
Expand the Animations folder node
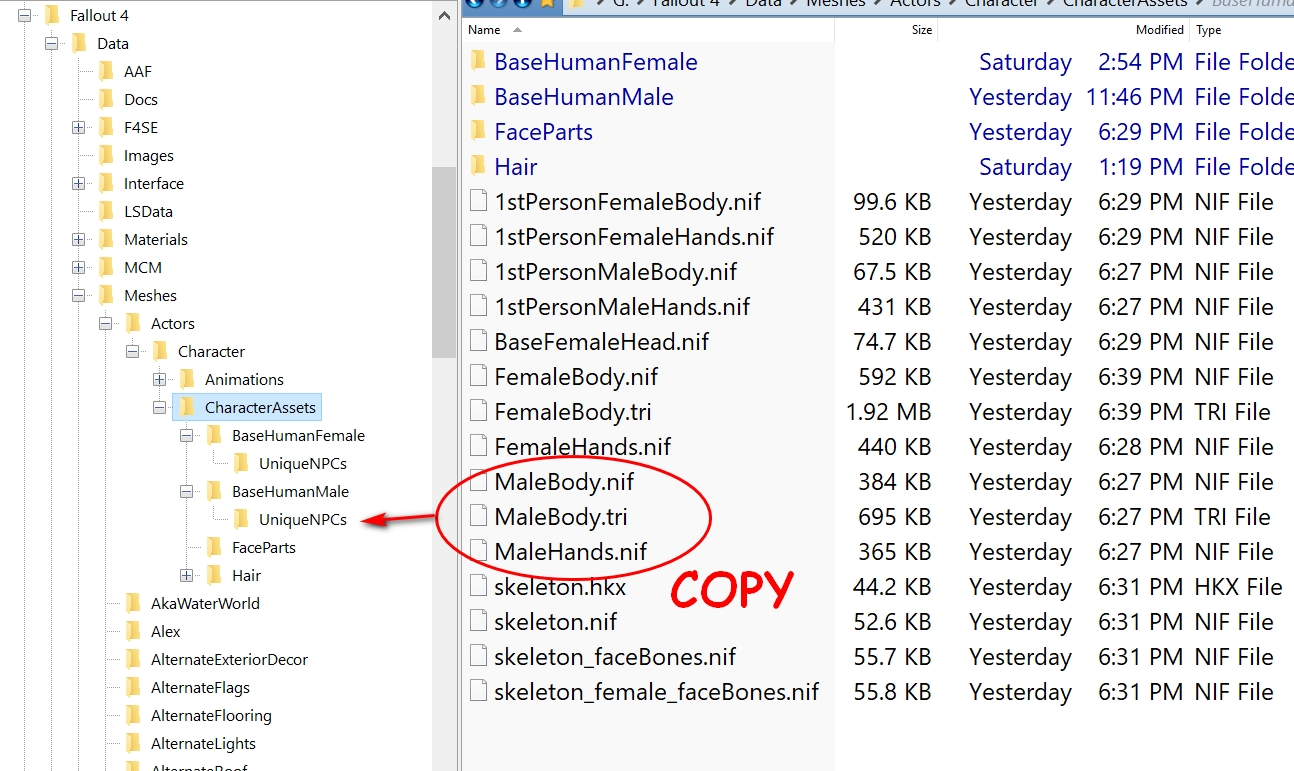click(x=159, y=379)
